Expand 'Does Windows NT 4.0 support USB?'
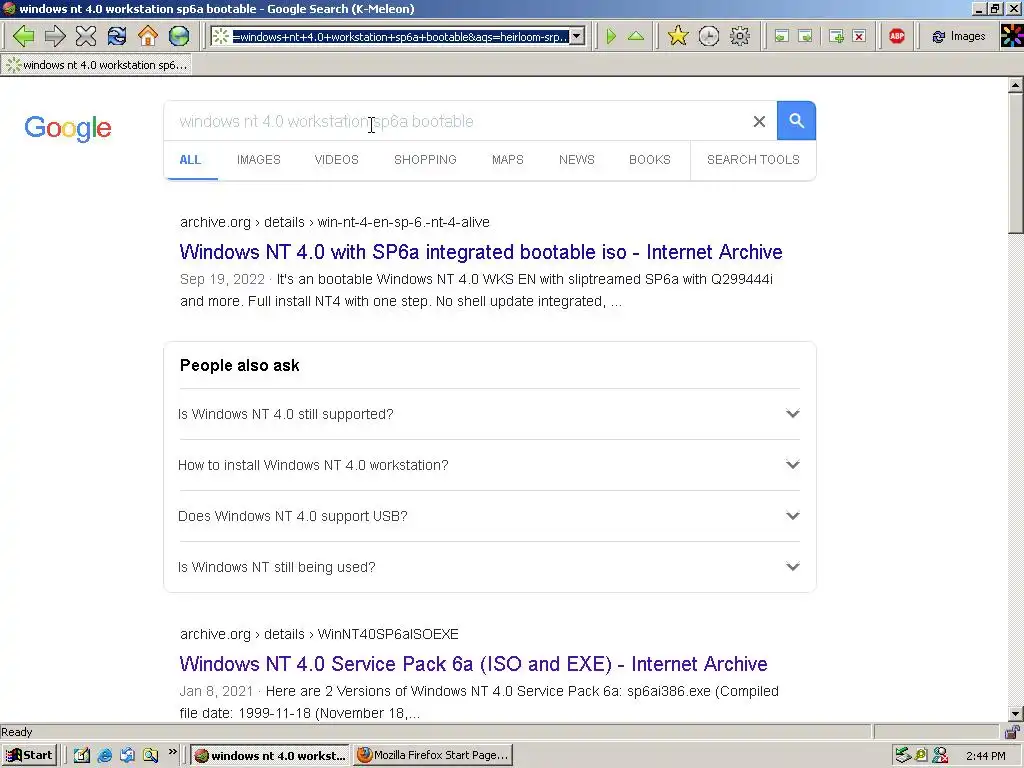This screenshot has width=1024, height=768. click(x=488, y=516)
